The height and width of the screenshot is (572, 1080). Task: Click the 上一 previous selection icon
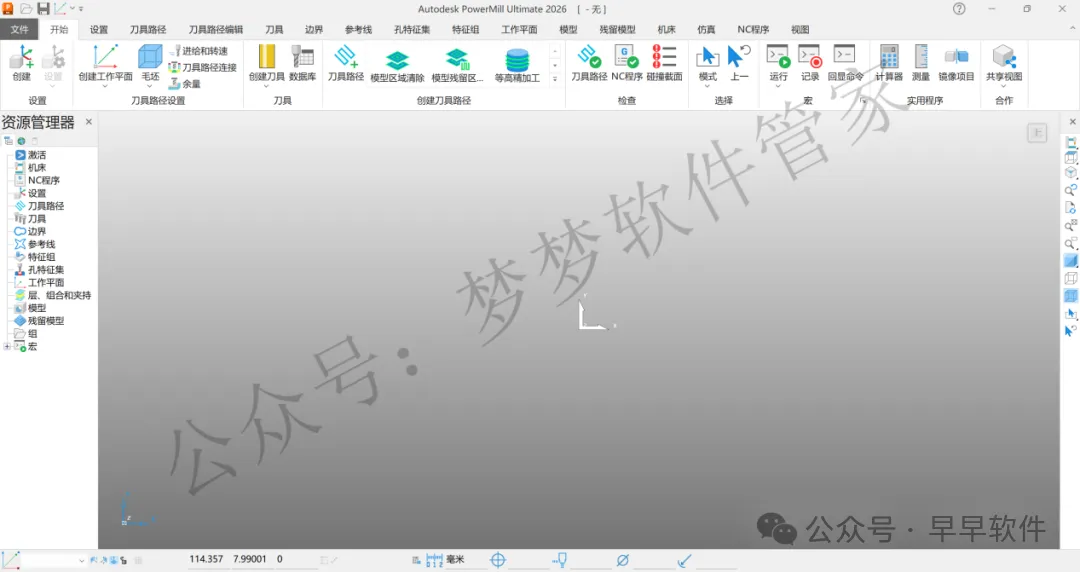click(x=739, y=63)
